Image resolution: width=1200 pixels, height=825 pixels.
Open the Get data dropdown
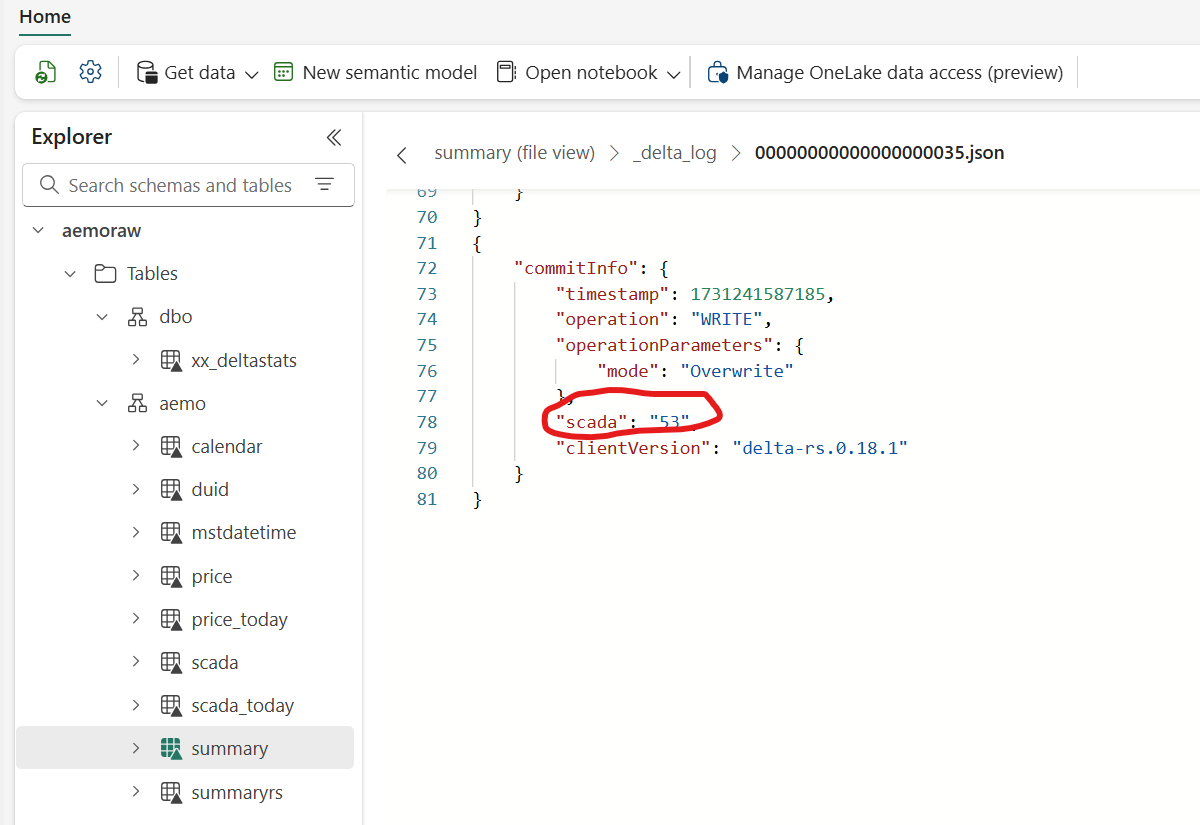click(x=197, y=72)
